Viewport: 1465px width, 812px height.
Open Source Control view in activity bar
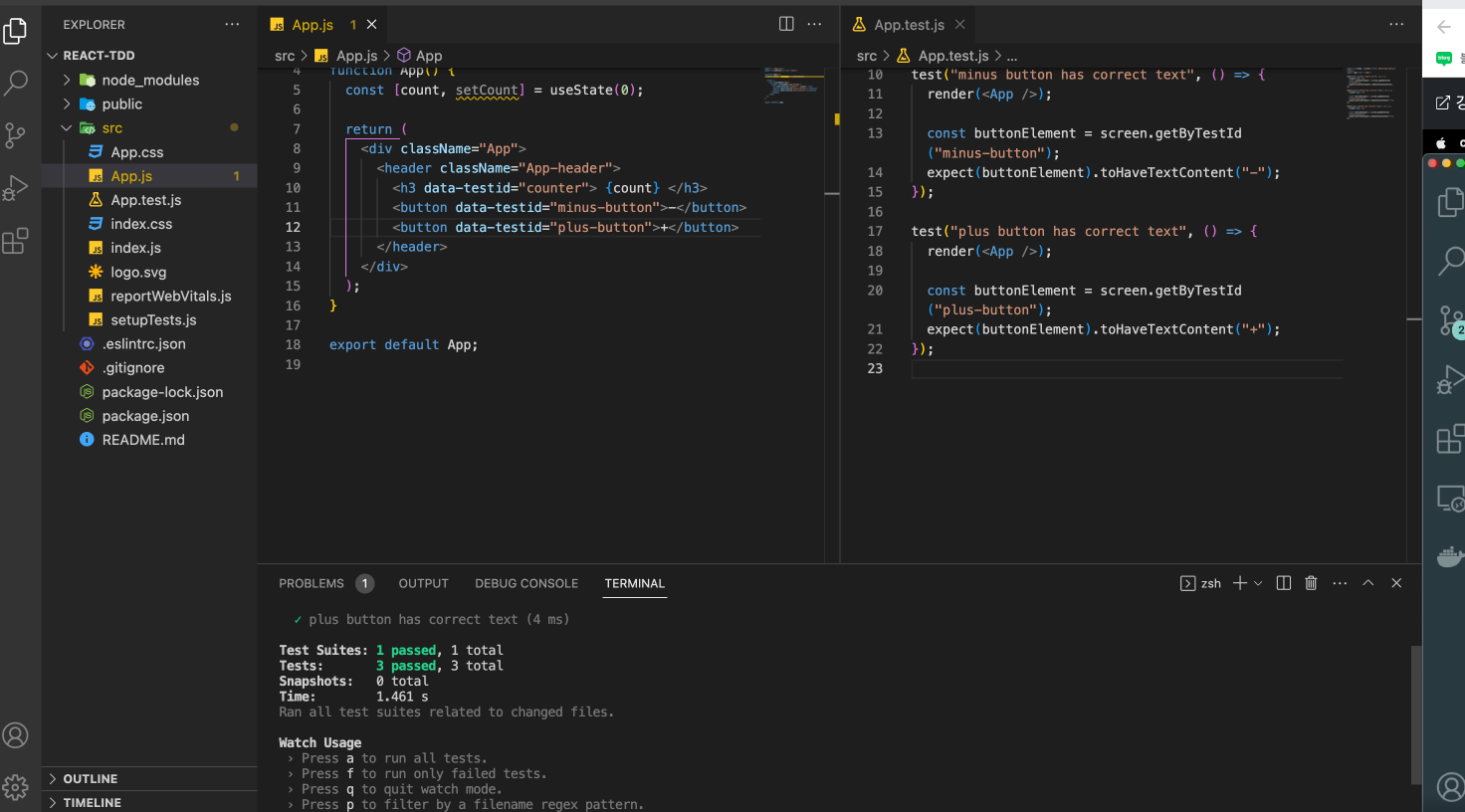coord(16,135)
